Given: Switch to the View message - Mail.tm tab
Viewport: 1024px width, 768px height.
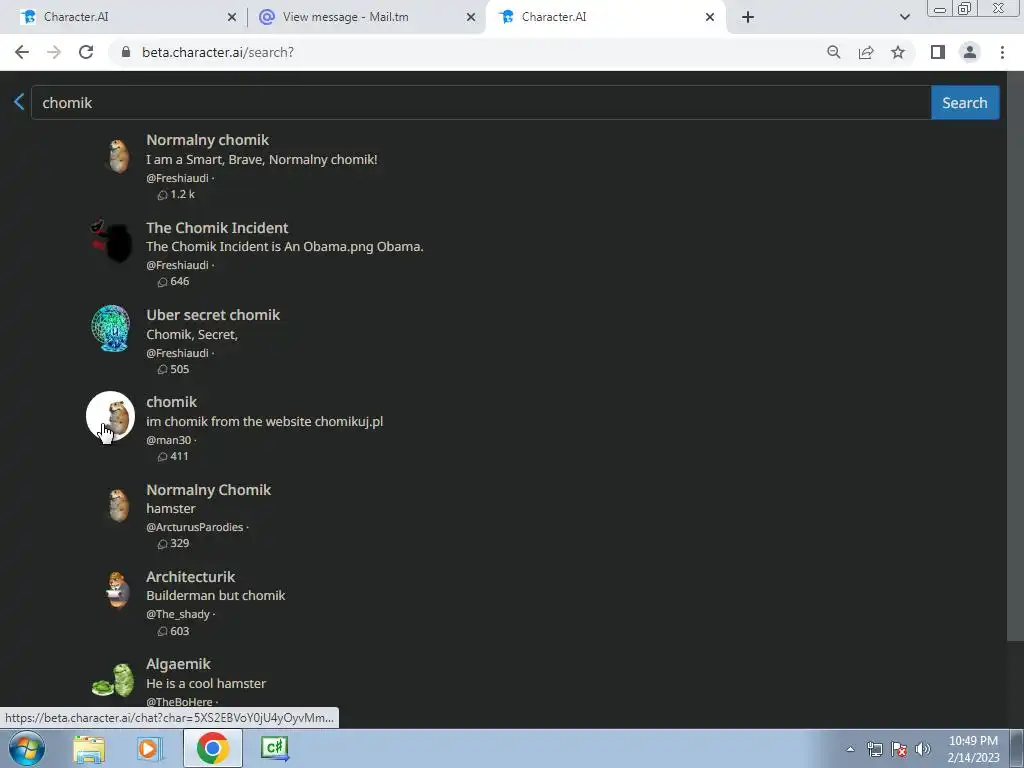Looking at the screenshot, I should tap(366, 17).
